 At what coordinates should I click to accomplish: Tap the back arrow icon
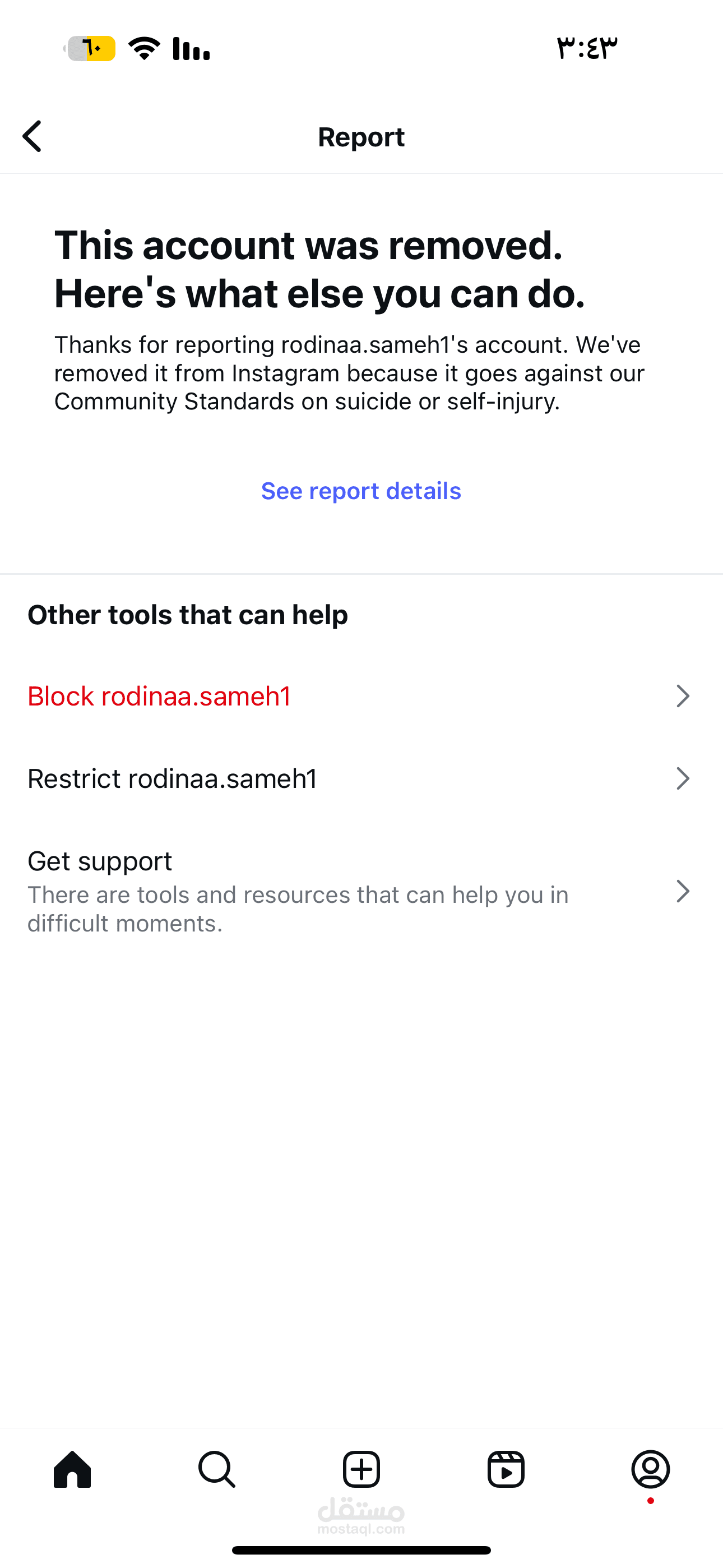[x=33, y=136]
